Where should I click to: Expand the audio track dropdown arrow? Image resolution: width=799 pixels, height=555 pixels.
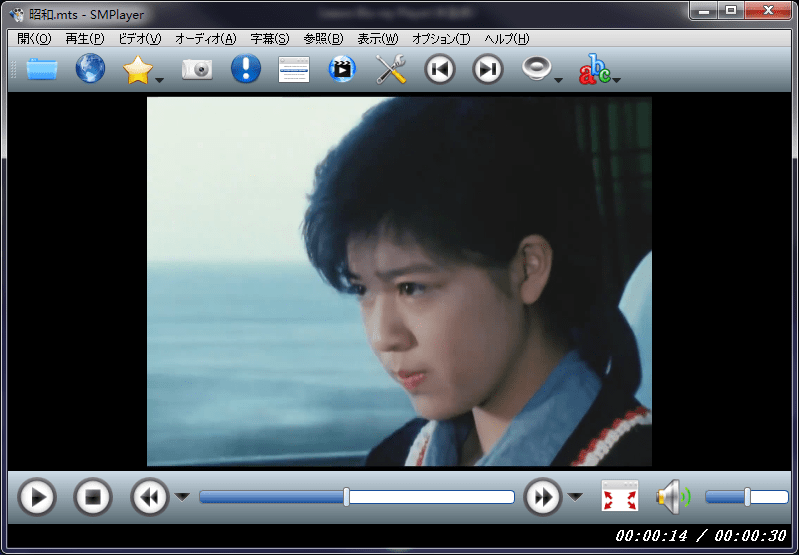[558, 80]
